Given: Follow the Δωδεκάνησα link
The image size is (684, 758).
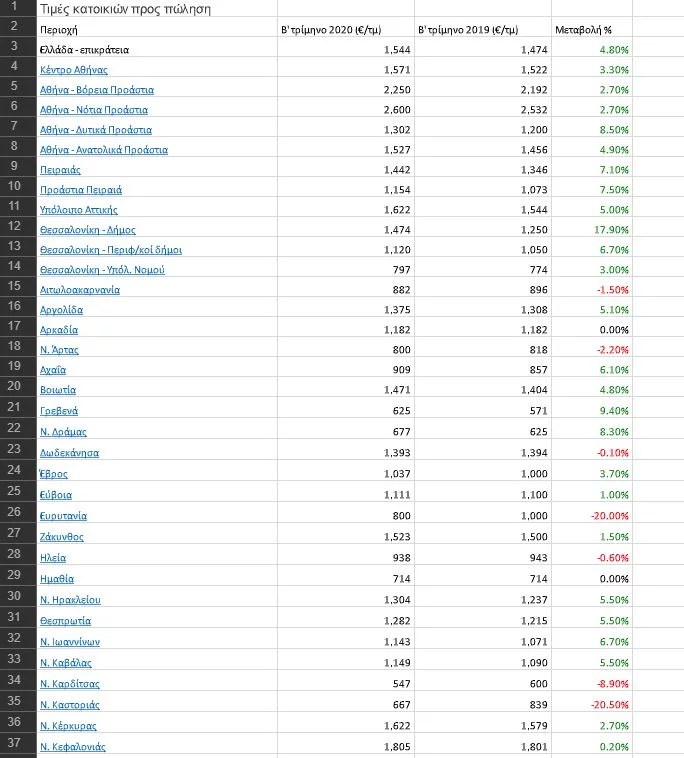Looking at the screenshot, I should [x=69, y=453].
